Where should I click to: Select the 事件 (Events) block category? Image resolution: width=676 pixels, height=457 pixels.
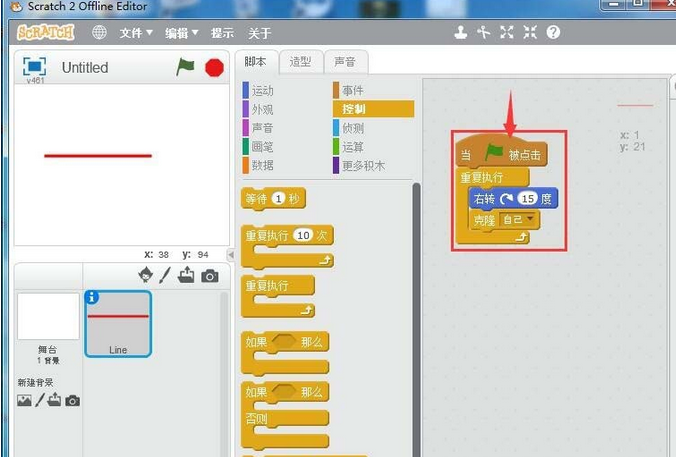[353, 91]
